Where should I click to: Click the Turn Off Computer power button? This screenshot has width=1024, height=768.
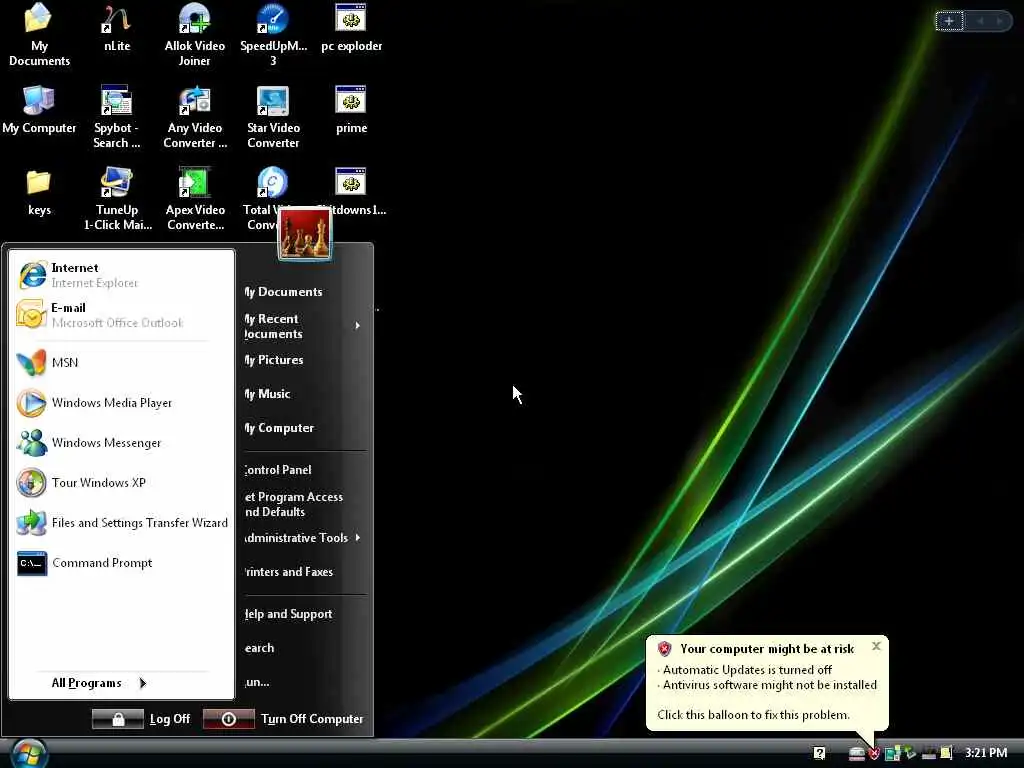tap(229, 719)
